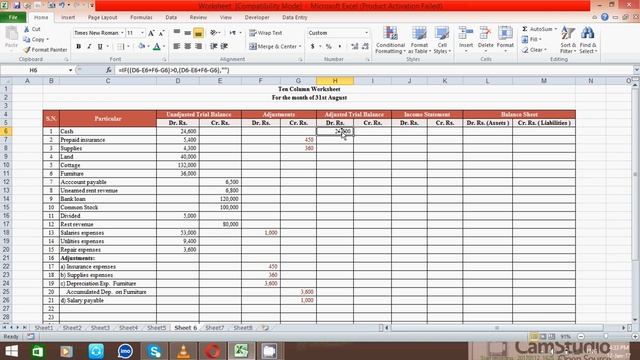This screenshot has height=360, width=640.
Task: Open the Number Format Custom dropdown
Action: 366,33
